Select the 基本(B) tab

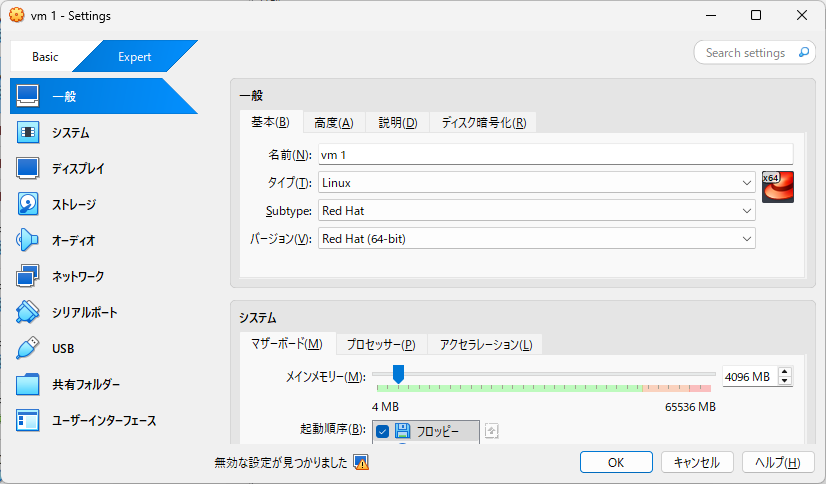271,122
